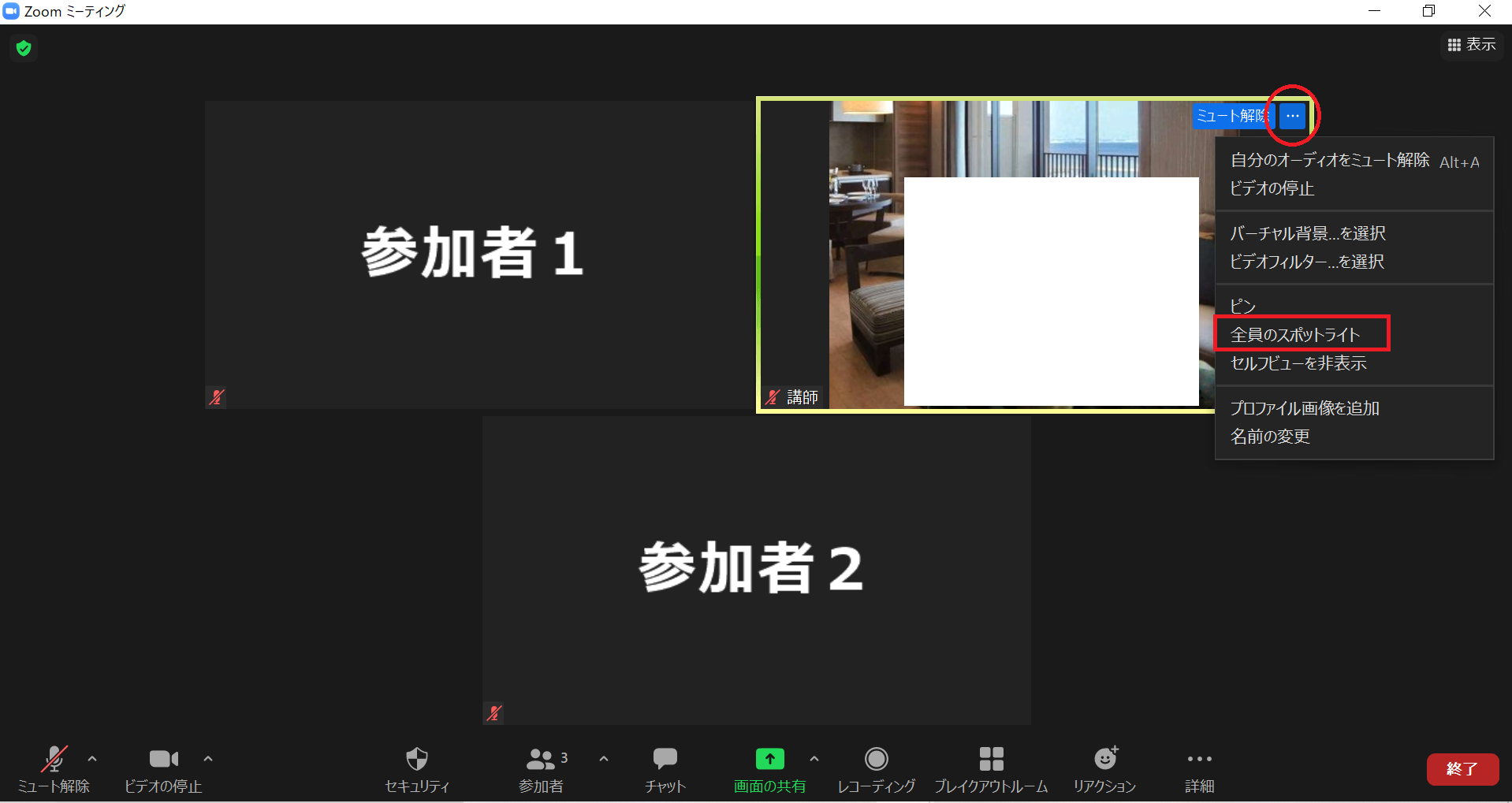Open the 表示 view layout button
The width and height of the screenshot is (1512, 803).
[1471, 45]
